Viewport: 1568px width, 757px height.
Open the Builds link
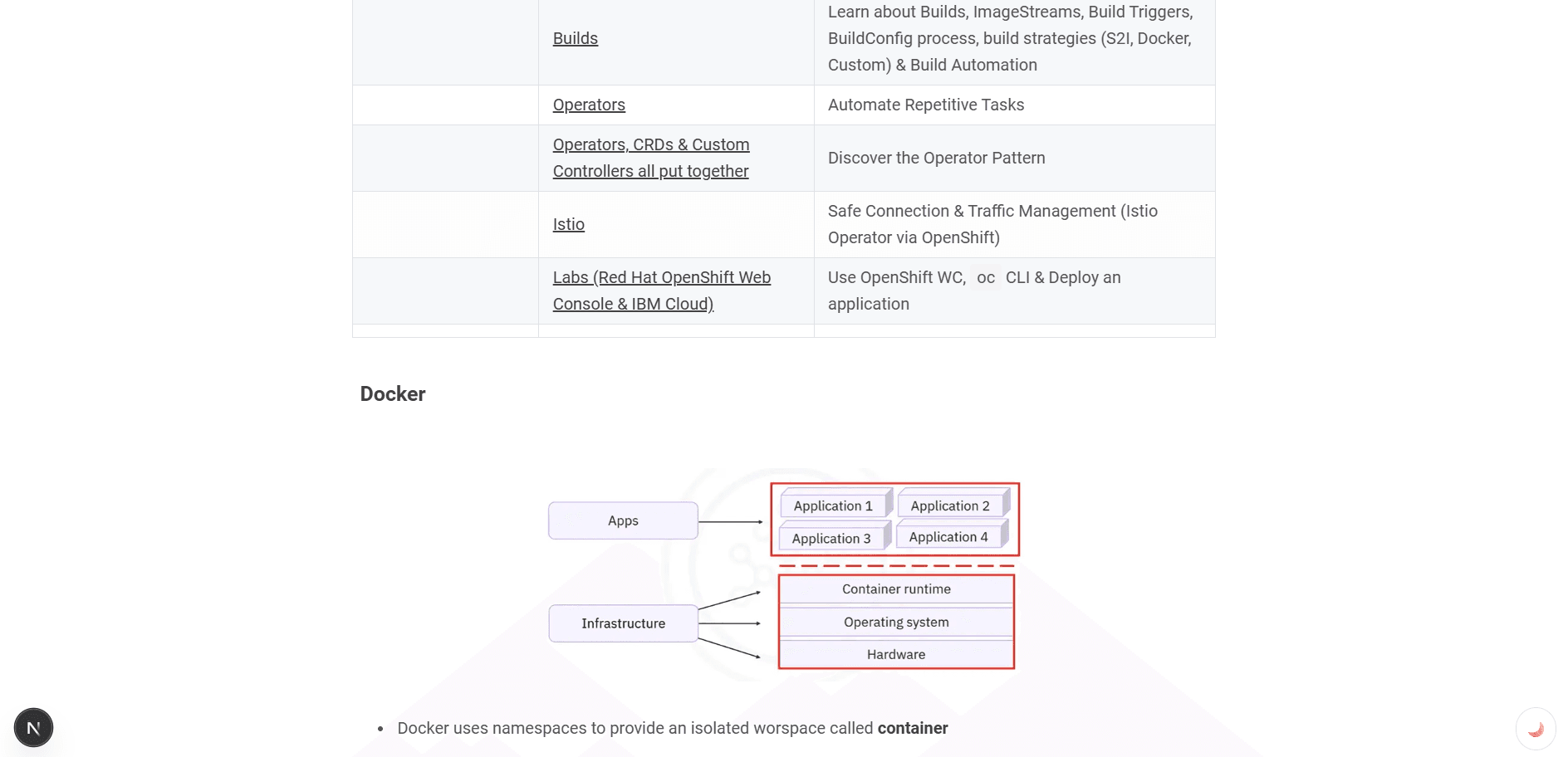[576, 38]
